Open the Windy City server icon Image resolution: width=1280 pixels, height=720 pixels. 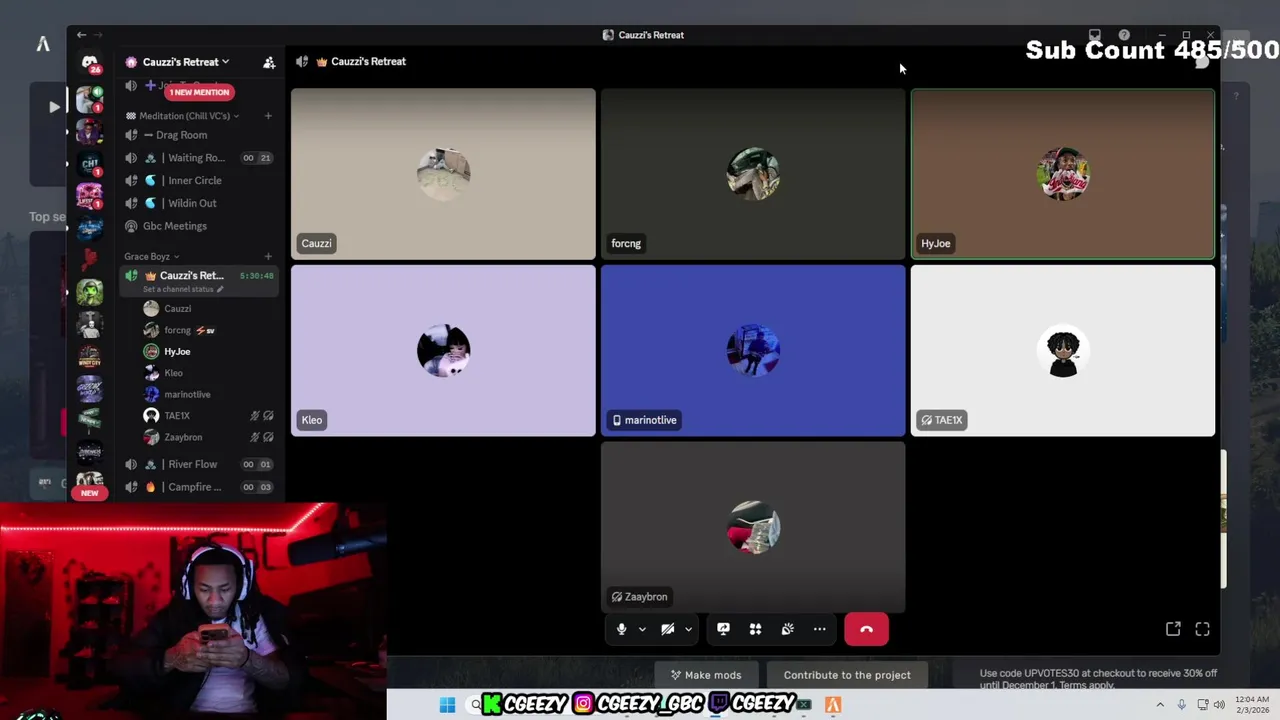point(90,356)
